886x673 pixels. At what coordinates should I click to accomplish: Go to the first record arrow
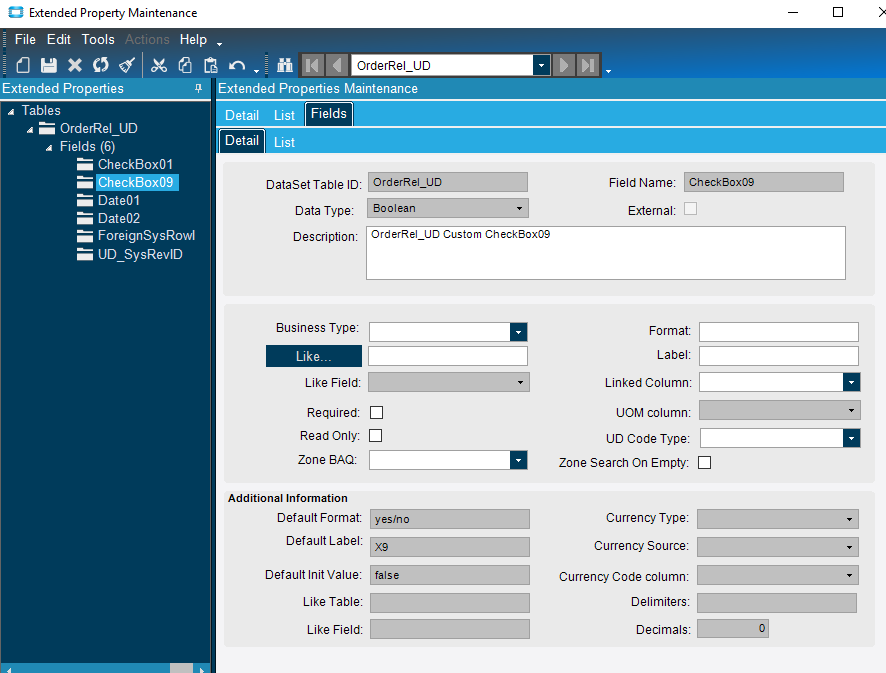click(x=312, y=66)
